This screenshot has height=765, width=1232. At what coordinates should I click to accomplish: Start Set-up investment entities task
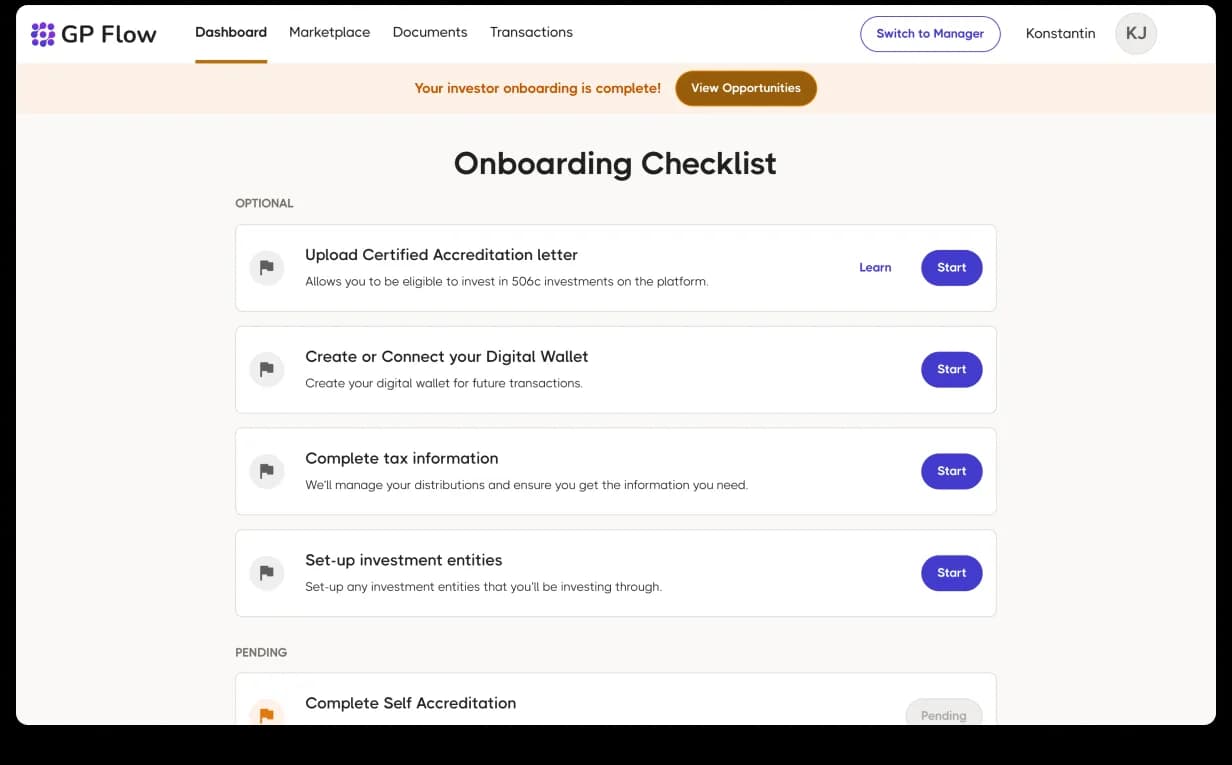point(952,573)
